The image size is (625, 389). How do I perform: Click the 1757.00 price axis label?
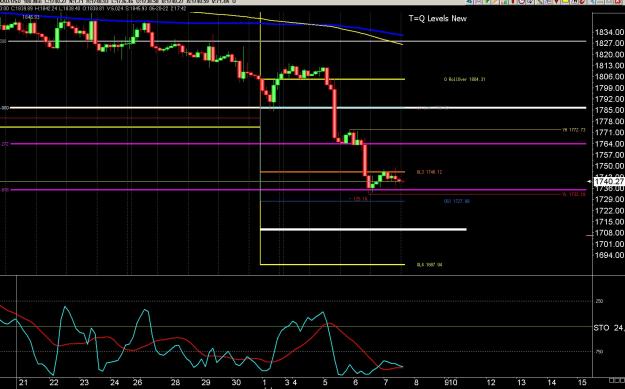[x=609, y=155]
